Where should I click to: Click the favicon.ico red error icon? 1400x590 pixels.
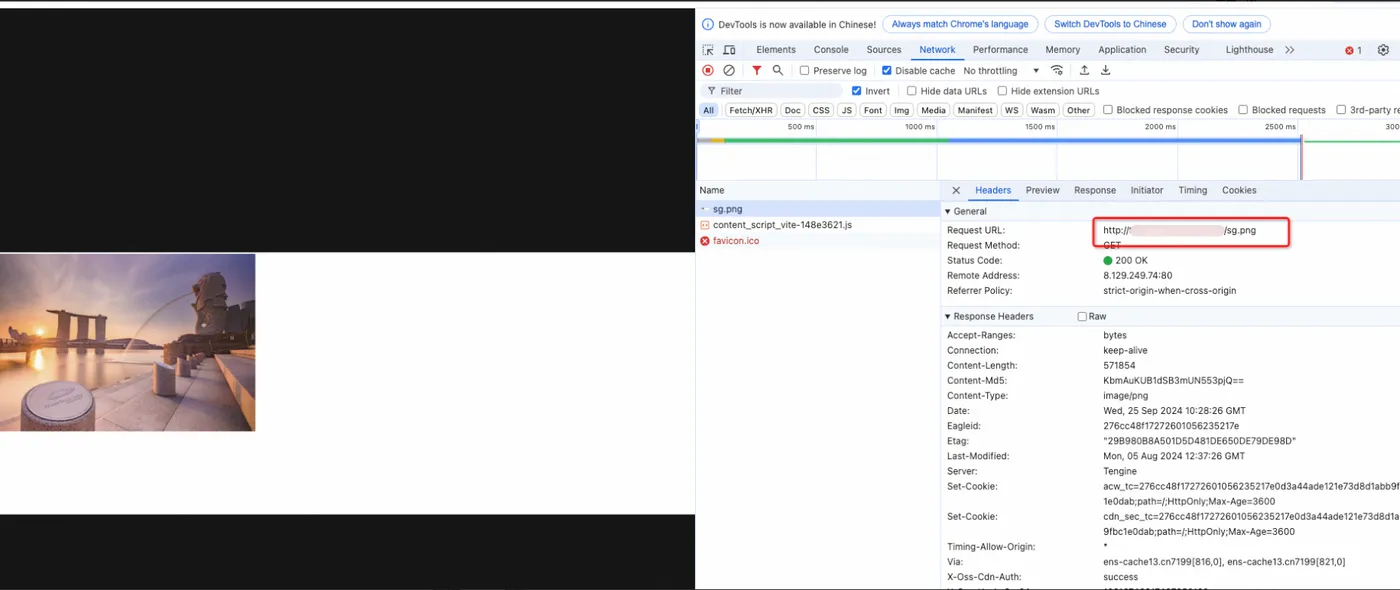pyautogui.click(x=705, y=241)
